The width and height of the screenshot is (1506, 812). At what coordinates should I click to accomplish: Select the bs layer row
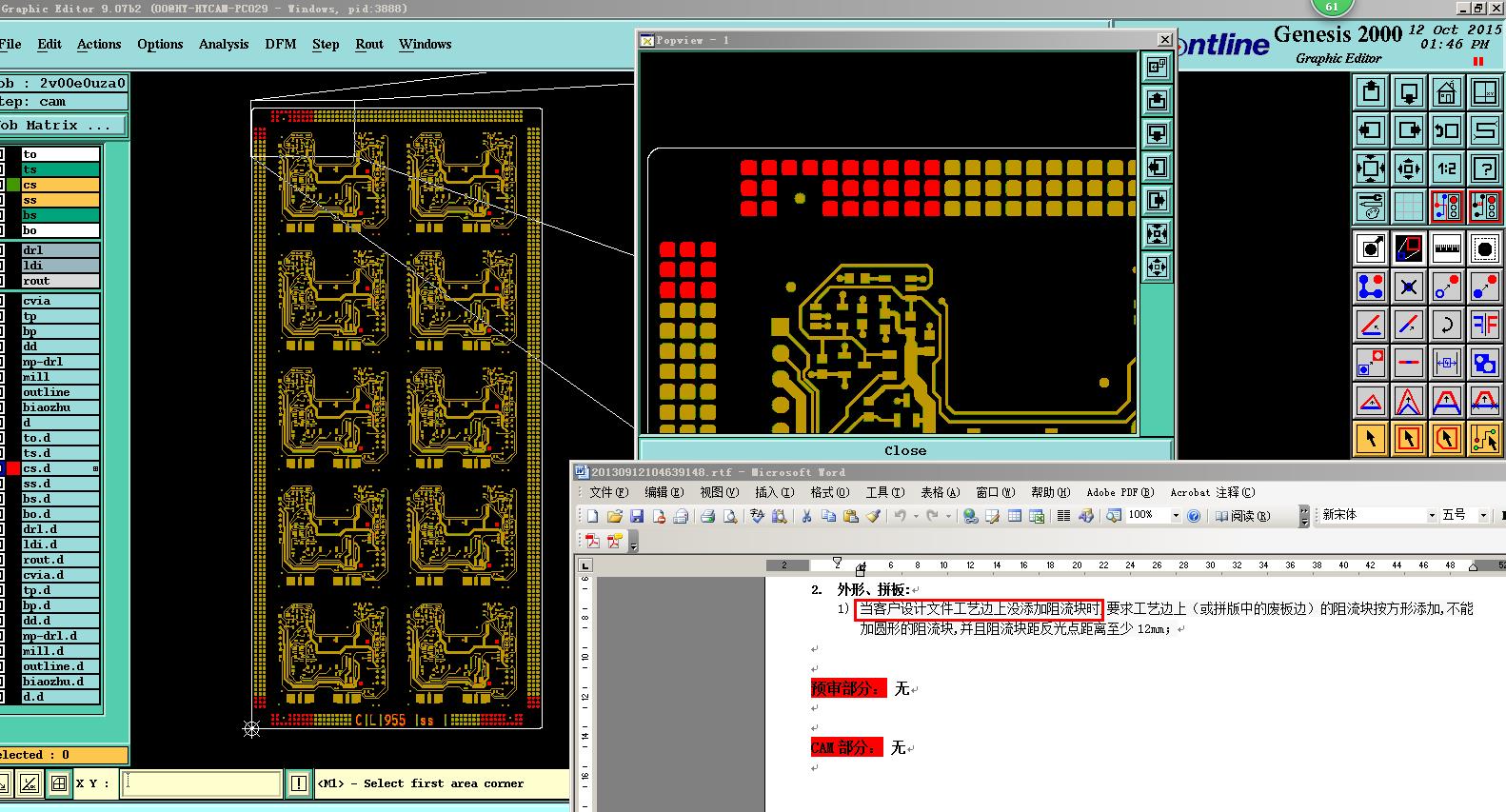pos(61,215)
